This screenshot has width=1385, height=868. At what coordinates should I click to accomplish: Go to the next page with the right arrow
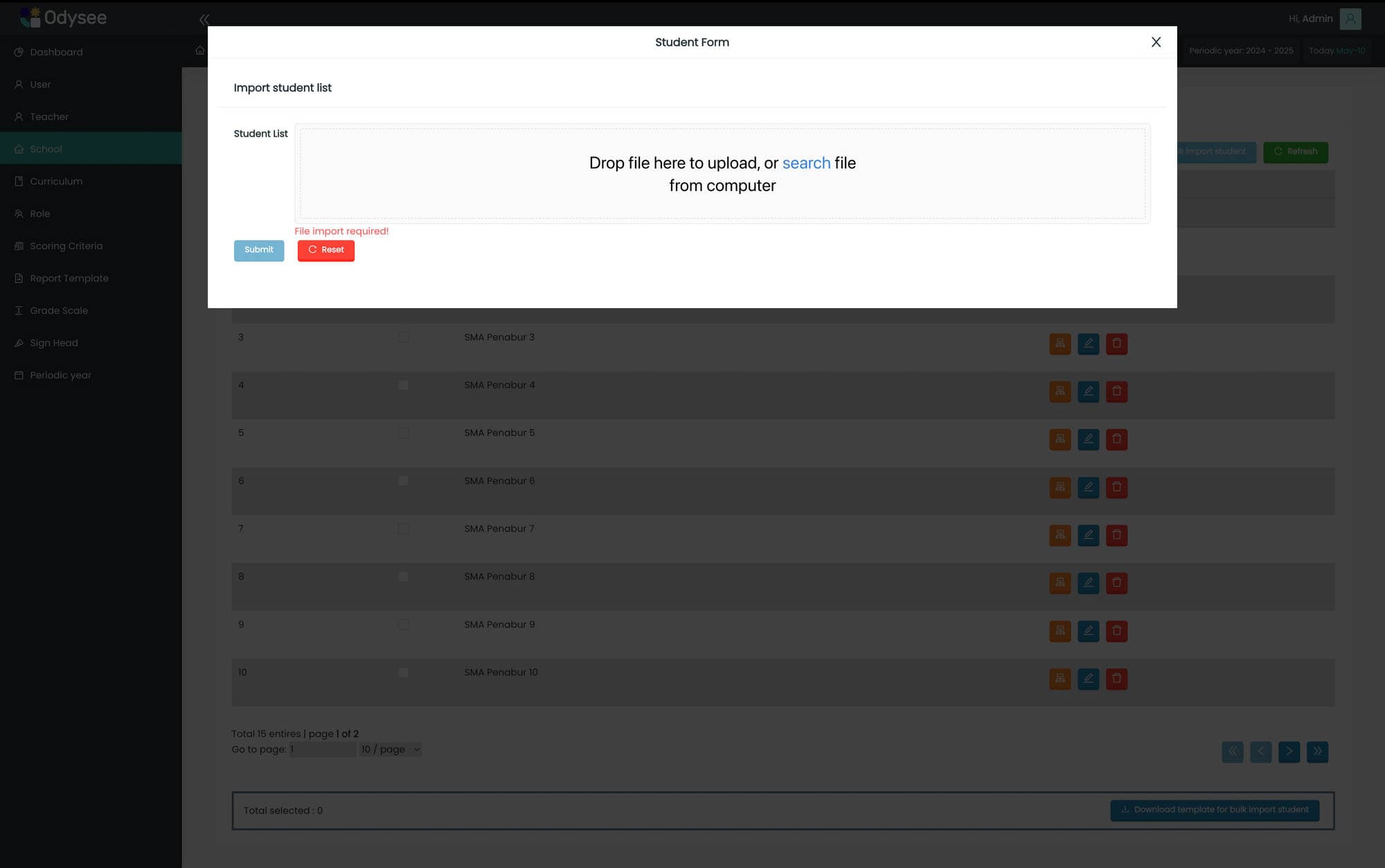coord(1289,752)
